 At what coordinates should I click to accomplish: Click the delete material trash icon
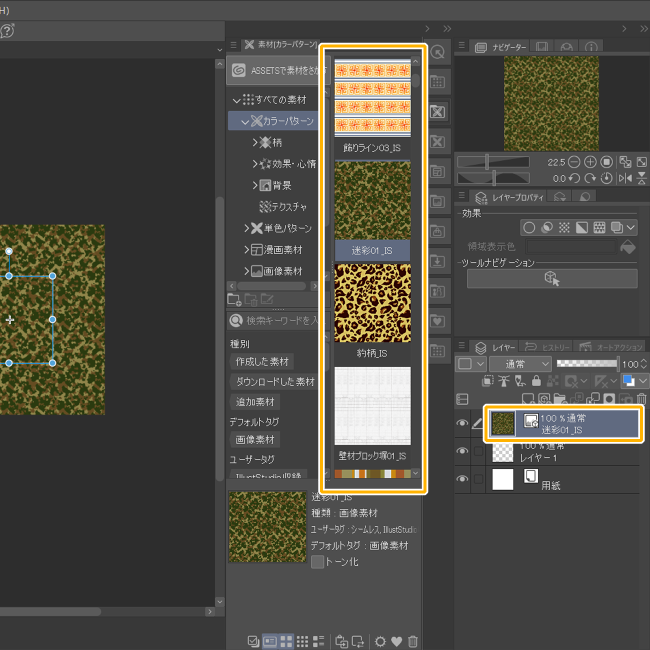point(412,642)
